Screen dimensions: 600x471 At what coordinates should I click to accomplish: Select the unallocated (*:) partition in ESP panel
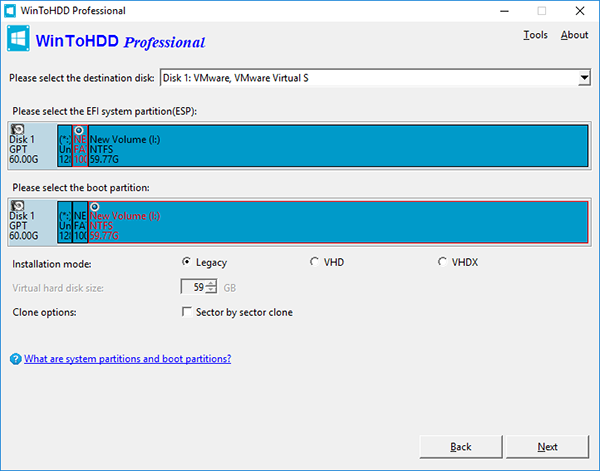coord(65,146)
